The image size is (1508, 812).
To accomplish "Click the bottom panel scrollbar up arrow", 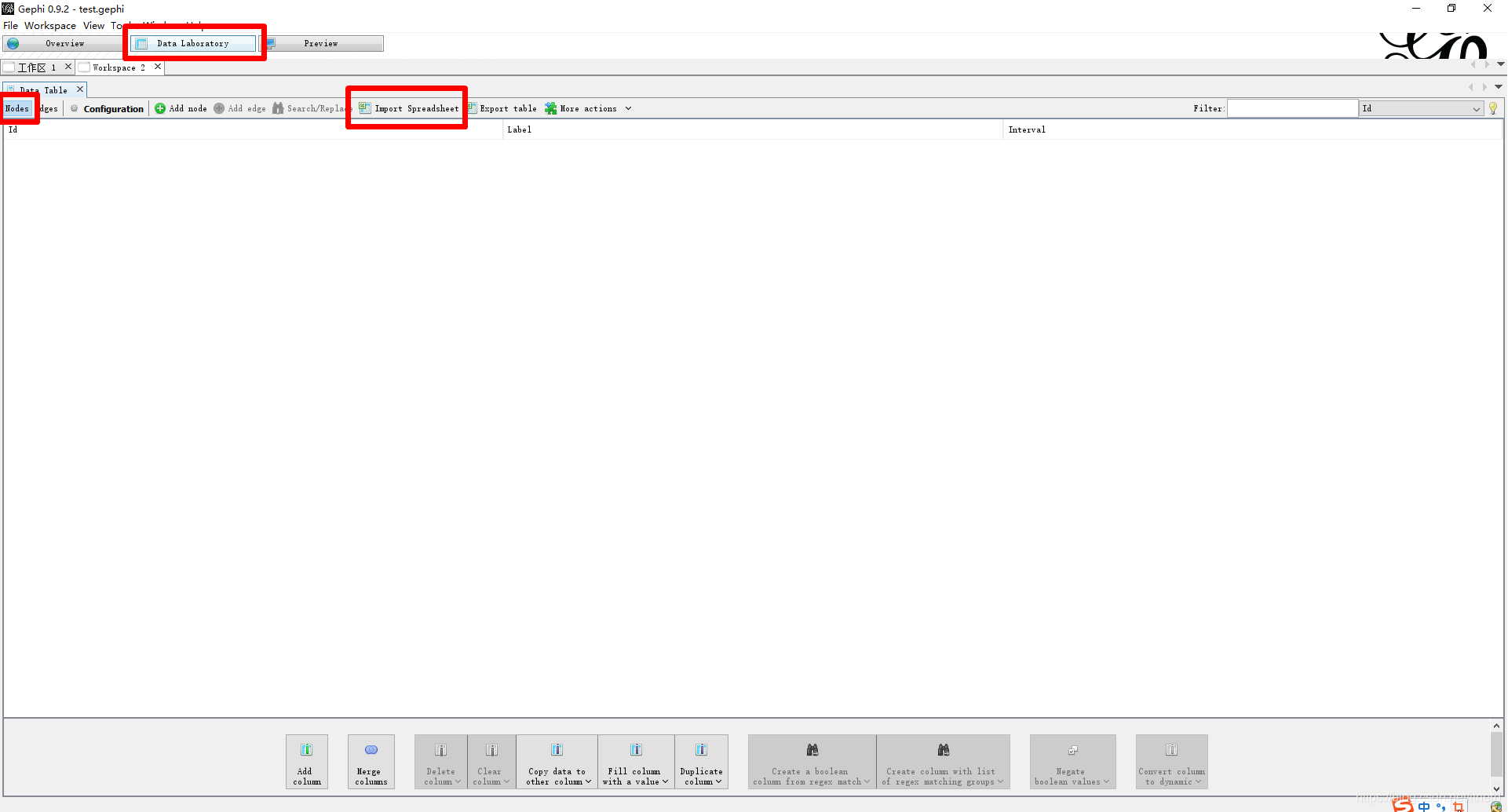I will pos(1496,726).
